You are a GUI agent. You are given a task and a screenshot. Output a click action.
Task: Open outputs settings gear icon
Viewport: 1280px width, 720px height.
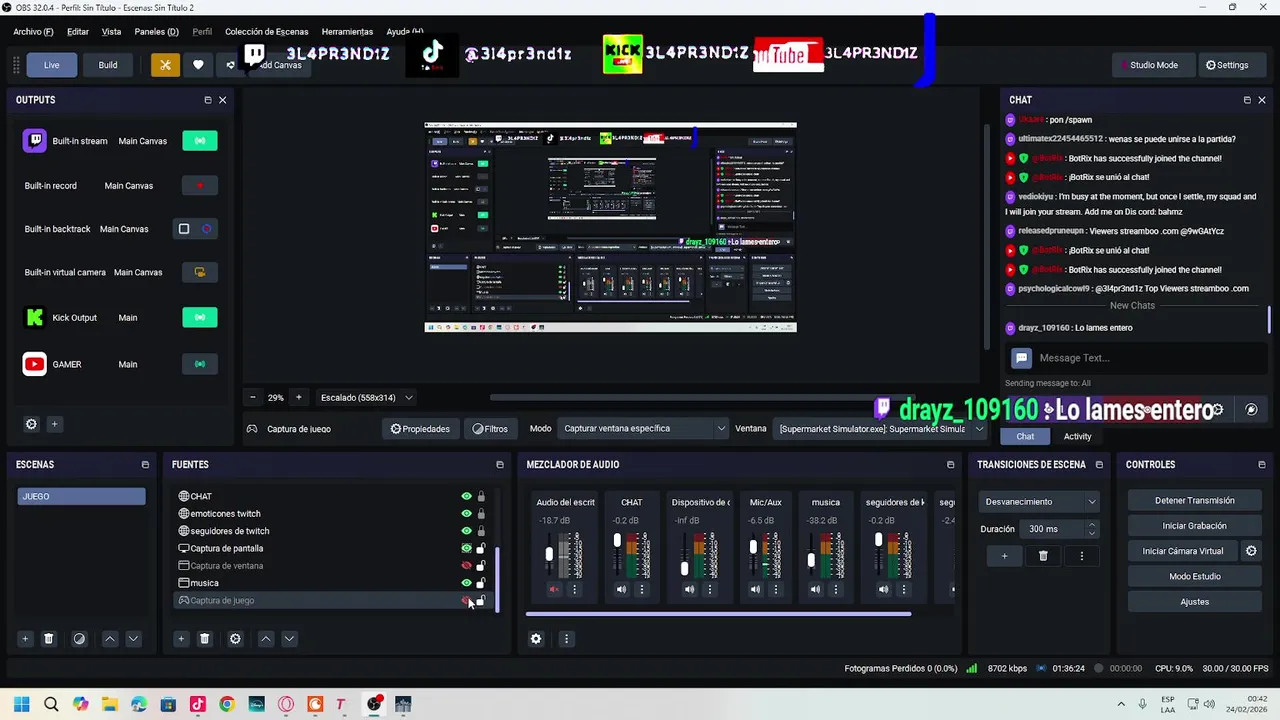click(x=31, y=424)
